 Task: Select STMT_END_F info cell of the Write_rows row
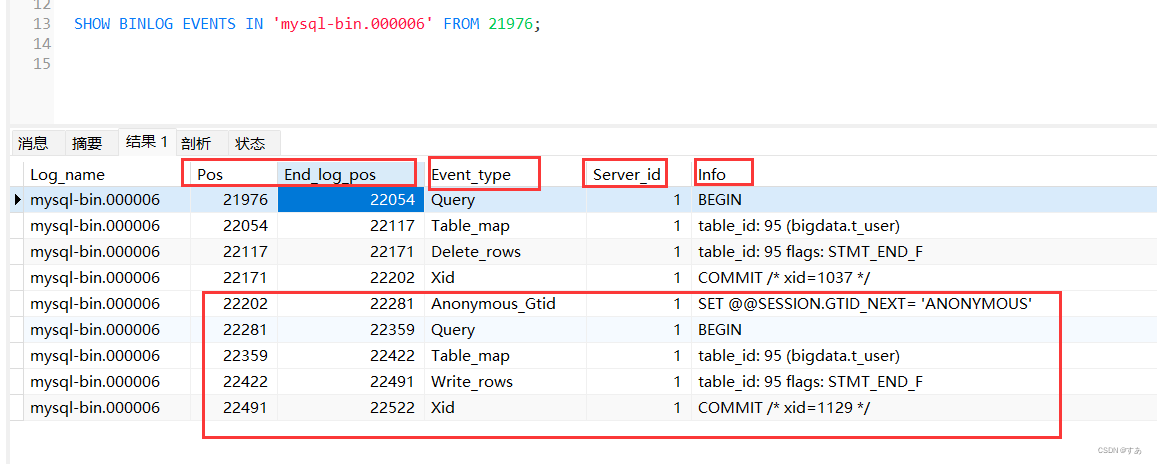click(922, 381)
